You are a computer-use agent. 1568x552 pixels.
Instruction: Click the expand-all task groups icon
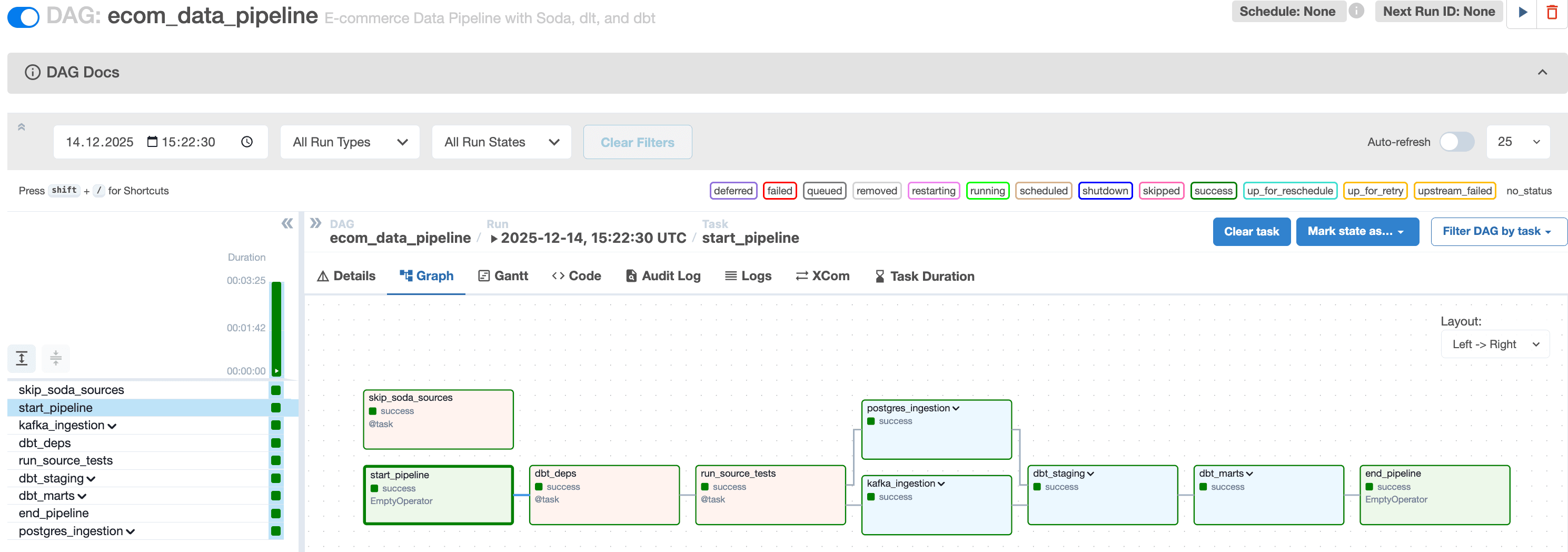[21, 359]
